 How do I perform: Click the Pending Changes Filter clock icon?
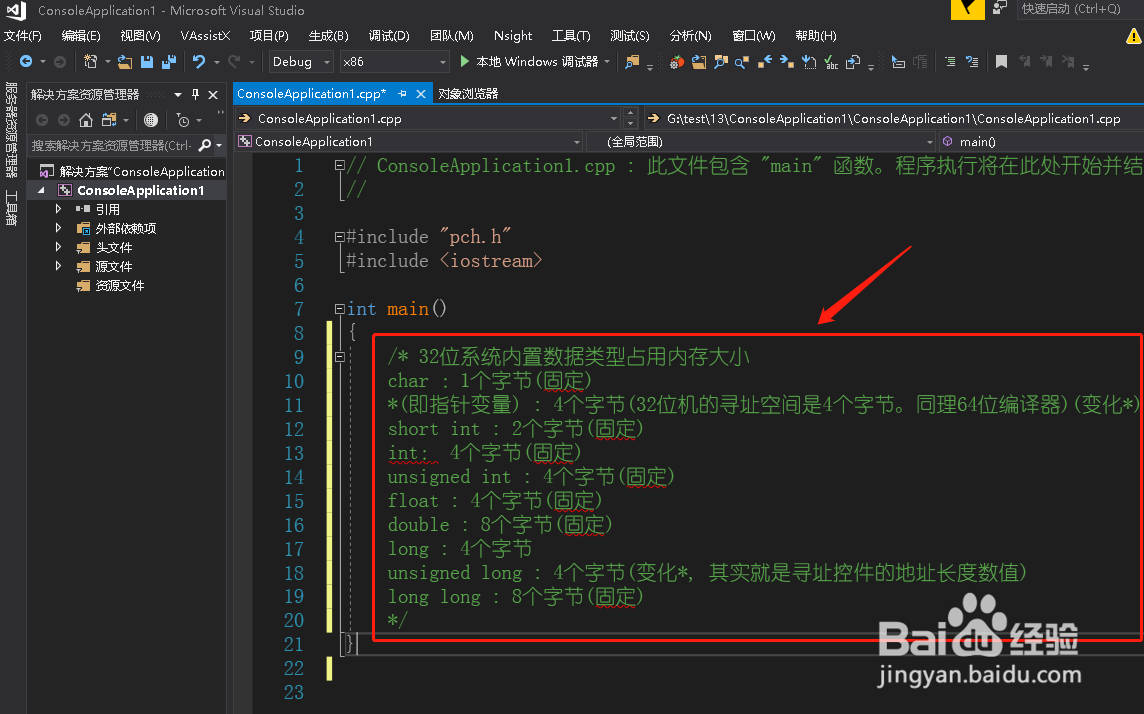(183, 120)
